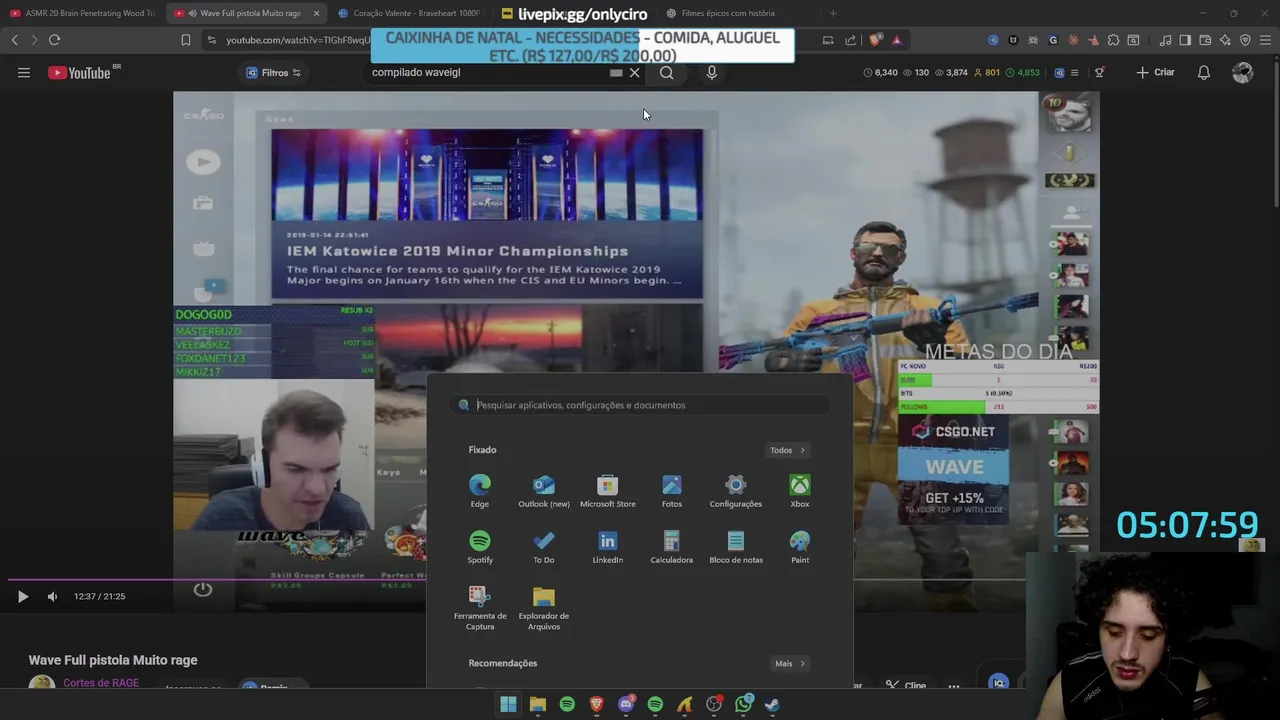The height and width of the screenshot is (720, 1280).
Task: Open Explorador de Arquivos pinned app
Action: tap(544, 608)
